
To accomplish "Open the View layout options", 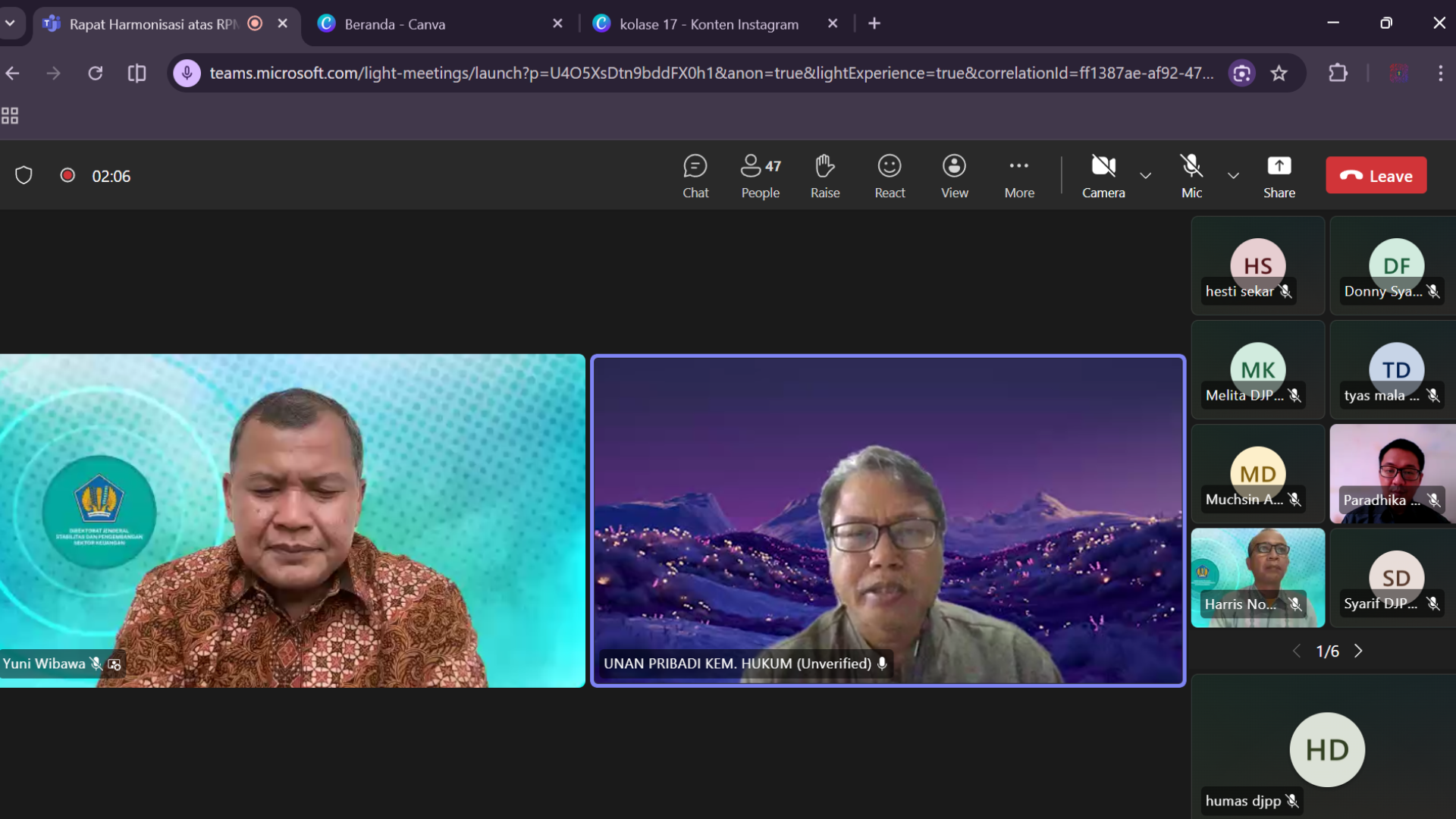I will 954,176.
